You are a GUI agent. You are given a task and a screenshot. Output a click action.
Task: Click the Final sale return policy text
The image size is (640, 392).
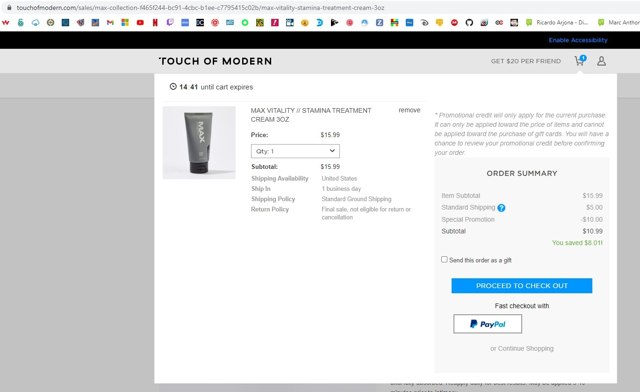tap(366, 213)
